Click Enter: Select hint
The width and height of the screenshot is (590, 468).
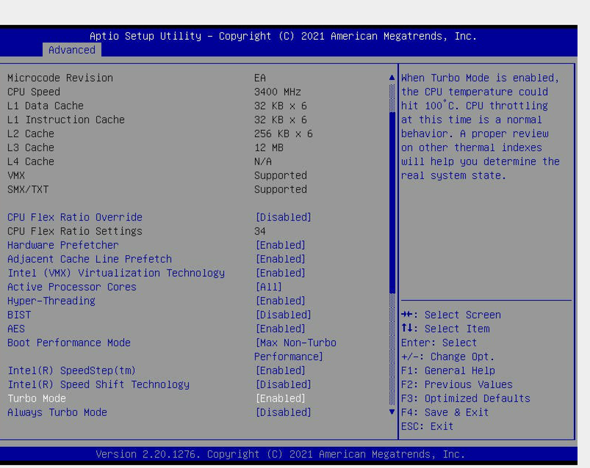click(x=439, y=342)
